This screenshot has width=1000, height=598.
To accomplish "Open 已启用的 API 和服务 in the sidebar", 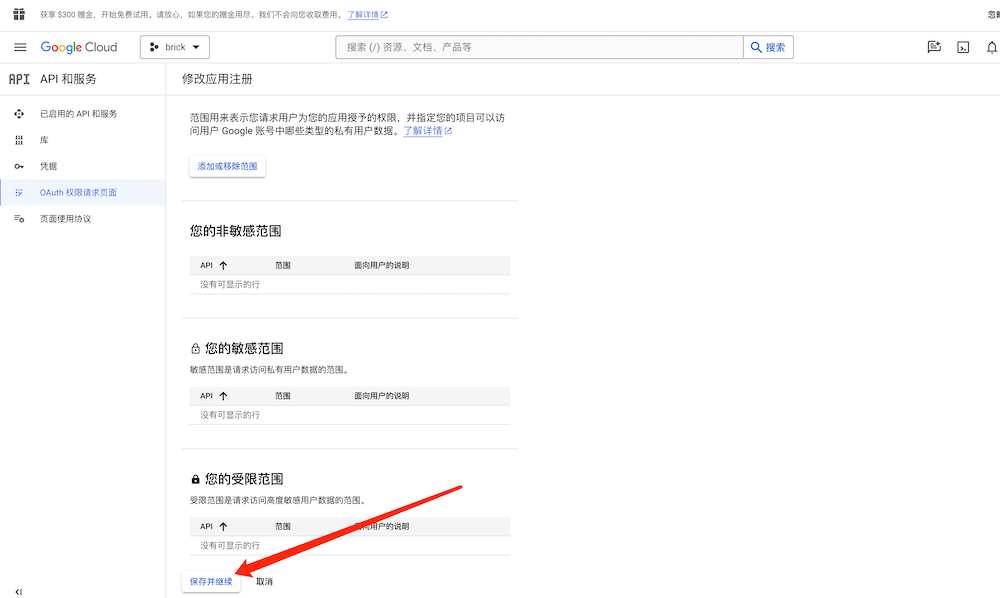I will pyautogui.click(x=78, y=114).
